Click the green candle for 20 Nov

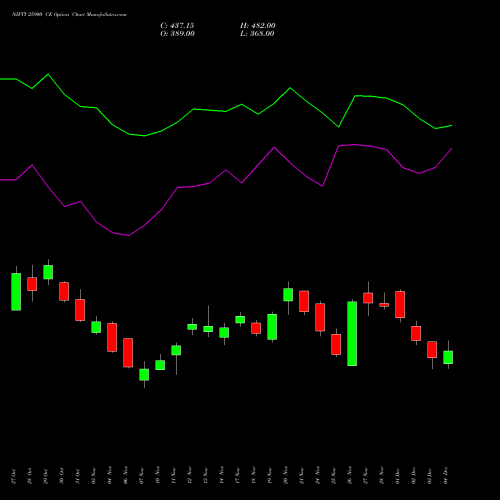(x=288, y=295)
